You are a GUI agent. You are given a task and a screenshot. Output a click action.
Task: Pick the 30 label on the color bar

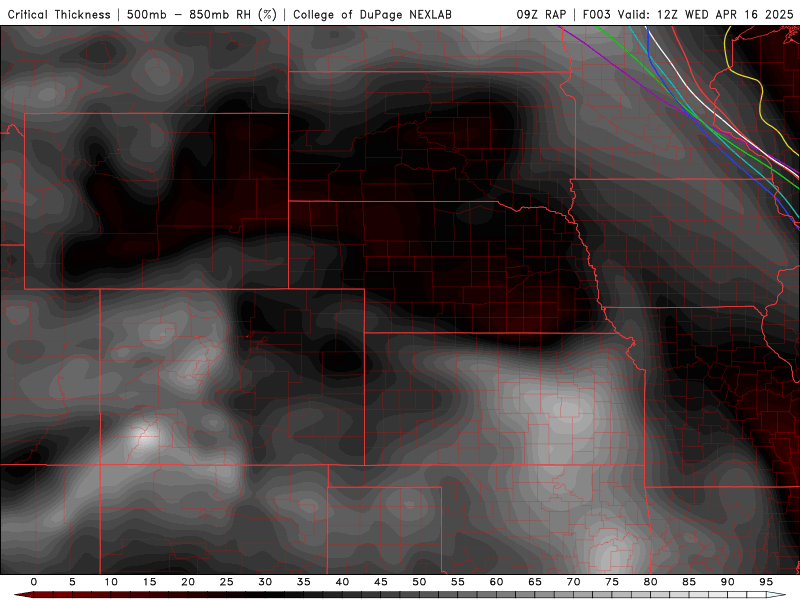click(x=265, y=582)
